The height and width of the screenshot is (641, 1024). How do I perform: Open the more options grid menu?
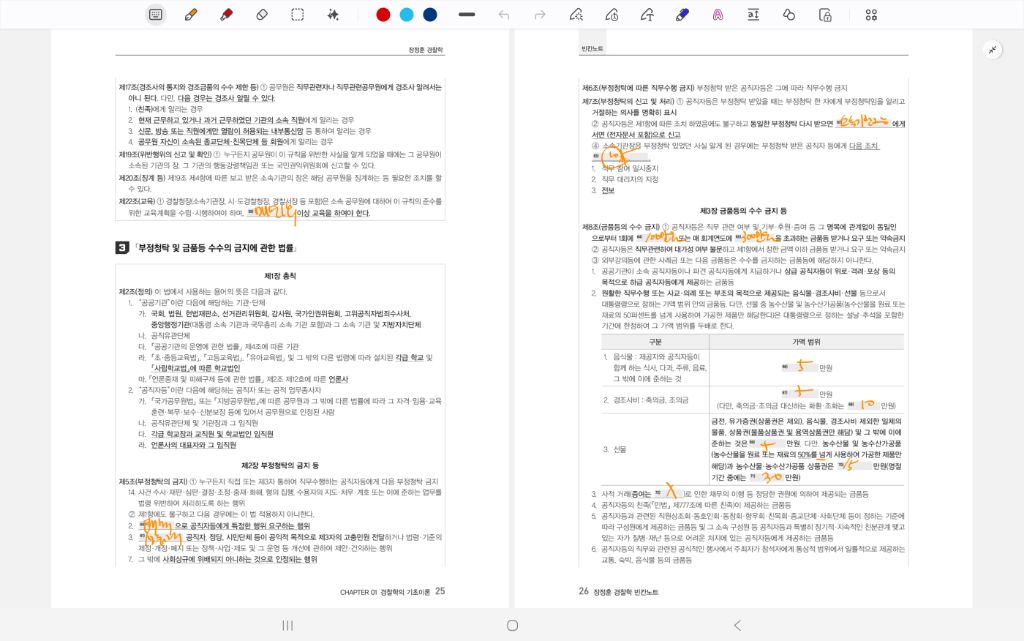pyautogui.click(x=871, y=15)
